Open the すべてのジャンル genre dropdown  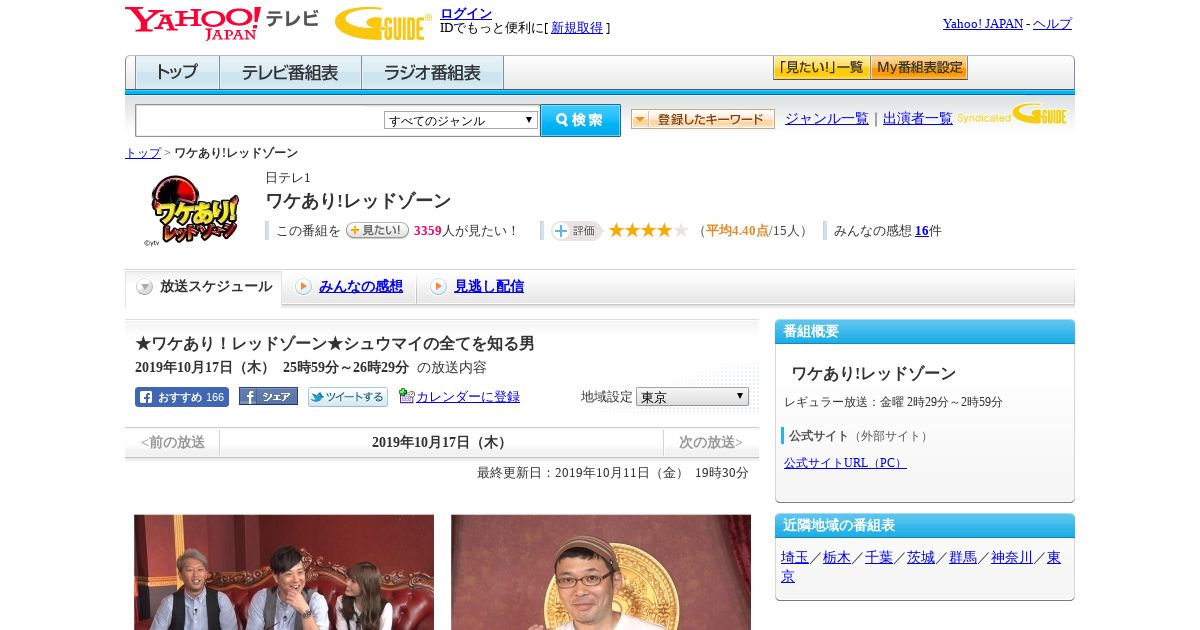click(461, 120)
